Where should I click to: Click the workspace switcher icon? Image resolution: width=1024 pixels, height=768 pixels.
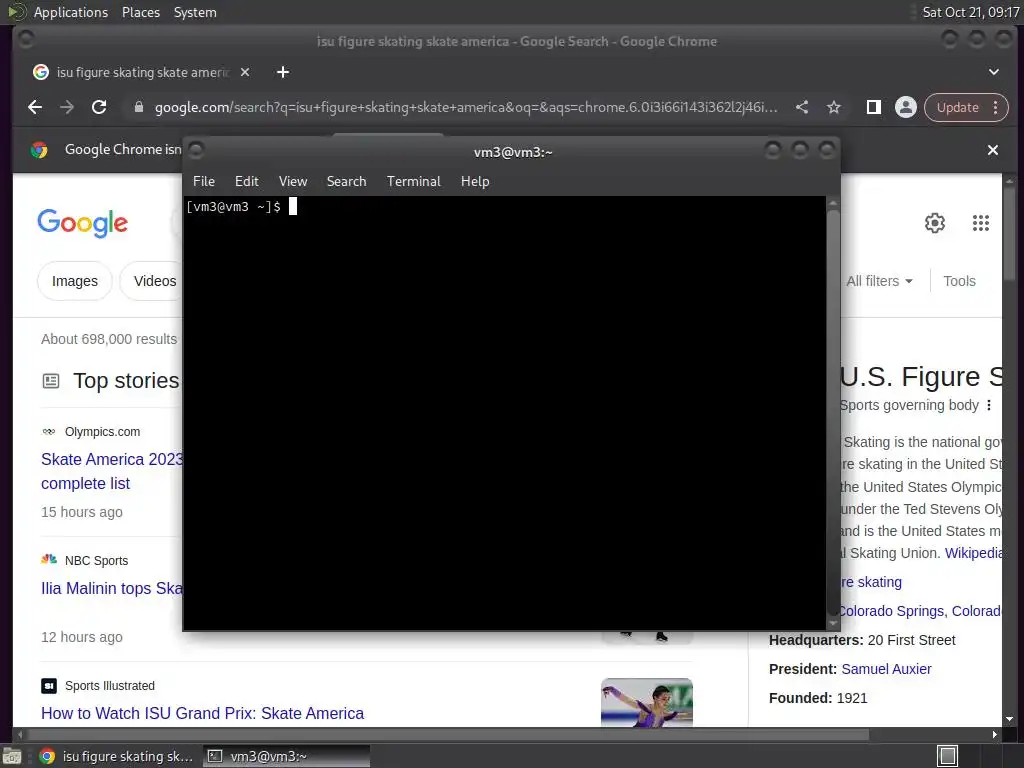click(947, 756)
